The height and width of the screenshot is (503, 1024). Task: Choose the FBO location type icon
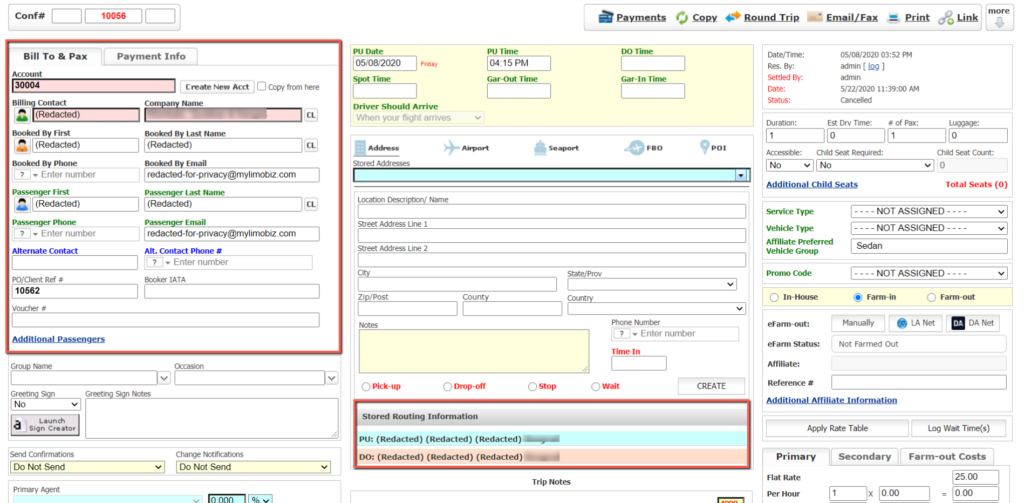(634, 147)
